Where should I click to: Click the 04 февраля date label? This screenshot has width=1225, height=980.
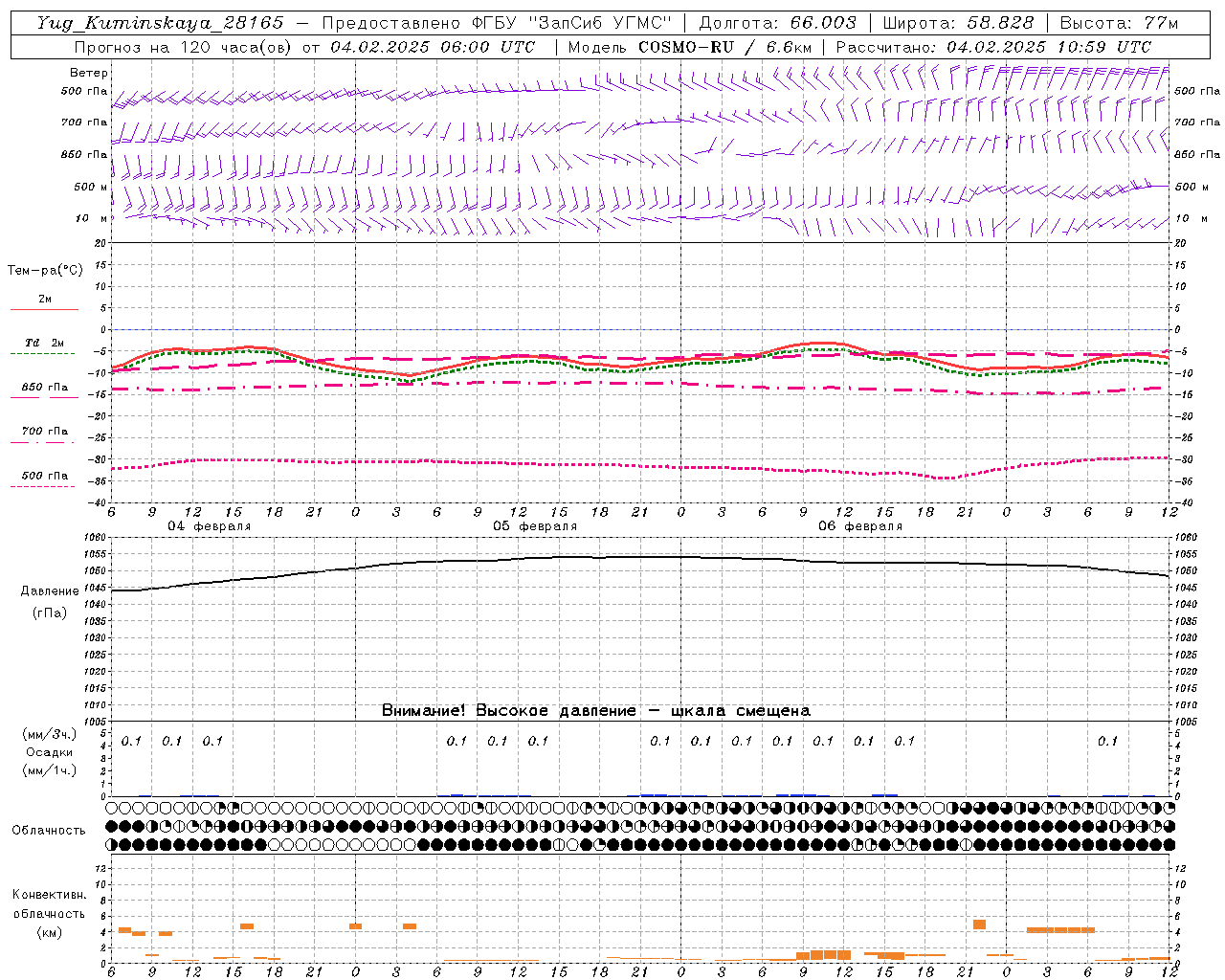210,526
